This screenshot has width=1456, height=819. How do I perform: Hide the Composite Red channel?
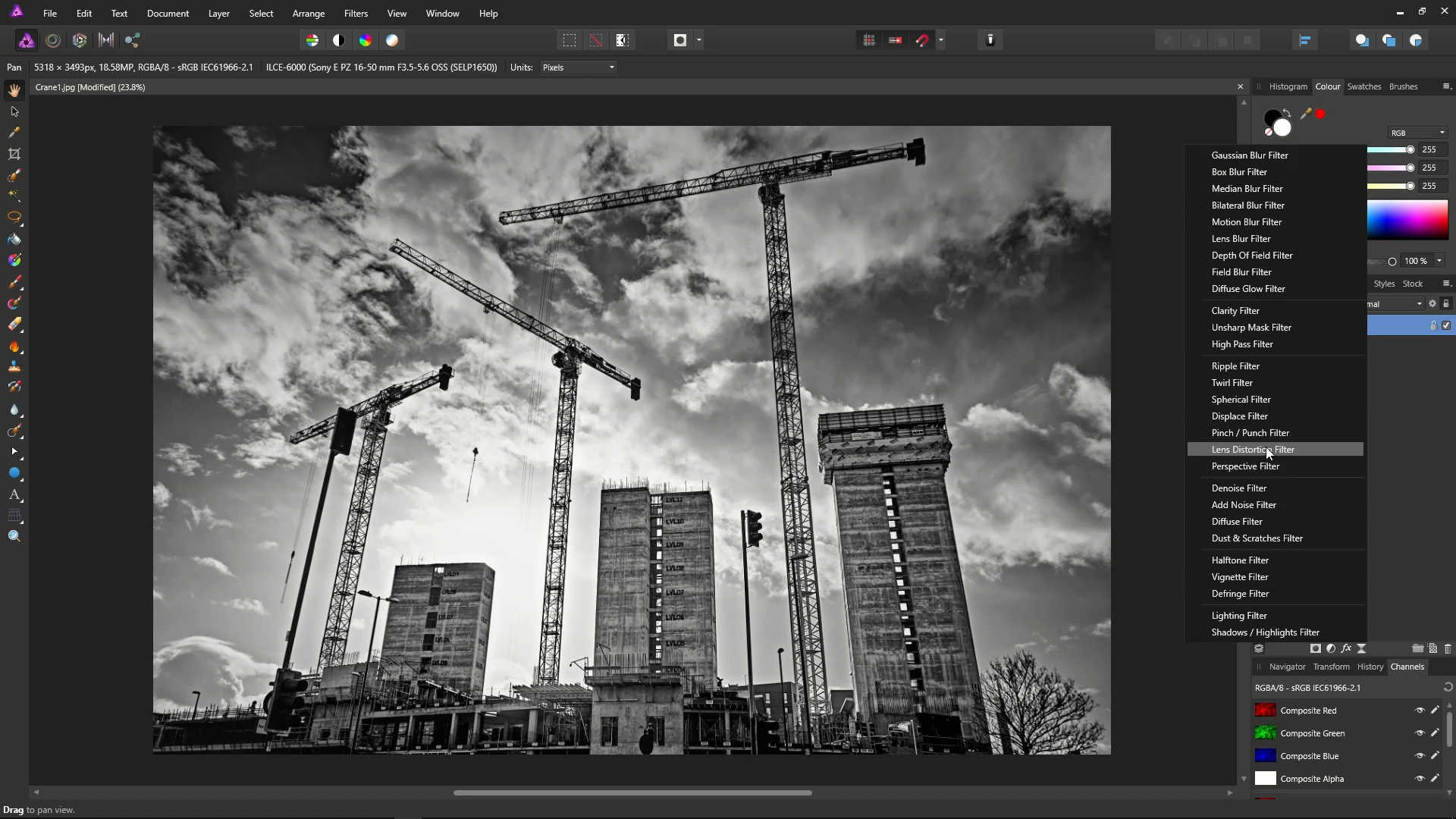point(1420,711)
